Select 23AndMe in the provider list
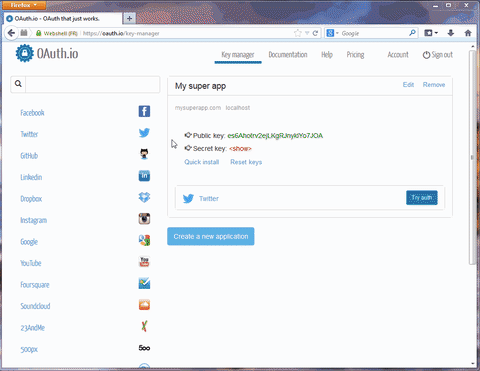 (32, 328)
